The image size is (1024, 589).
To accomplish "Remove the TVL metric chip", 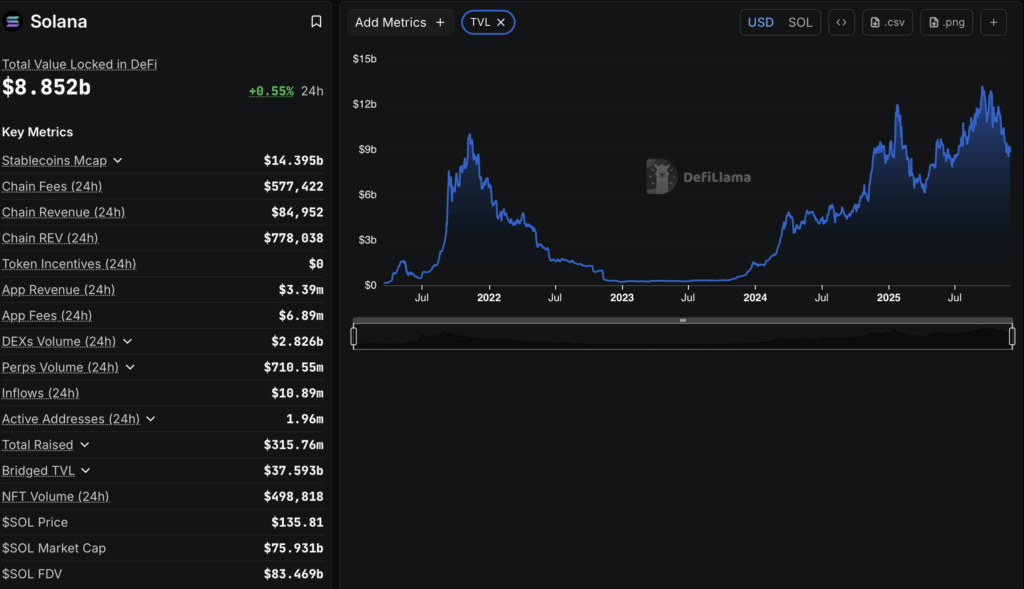I will click(501, 22).
